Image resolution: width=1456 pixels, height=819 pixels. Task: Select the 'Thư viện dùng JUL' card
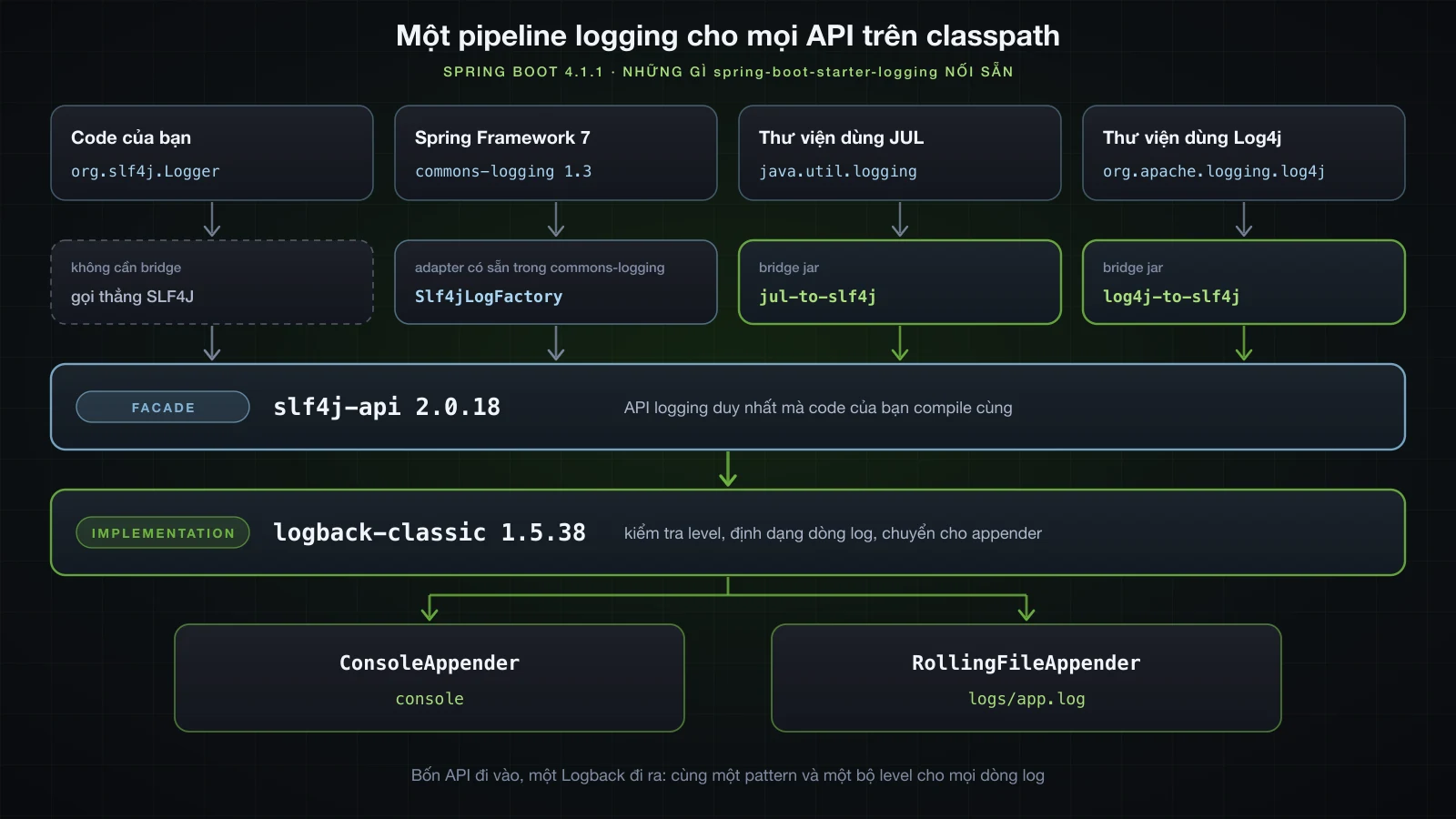[x=900, y=153]
